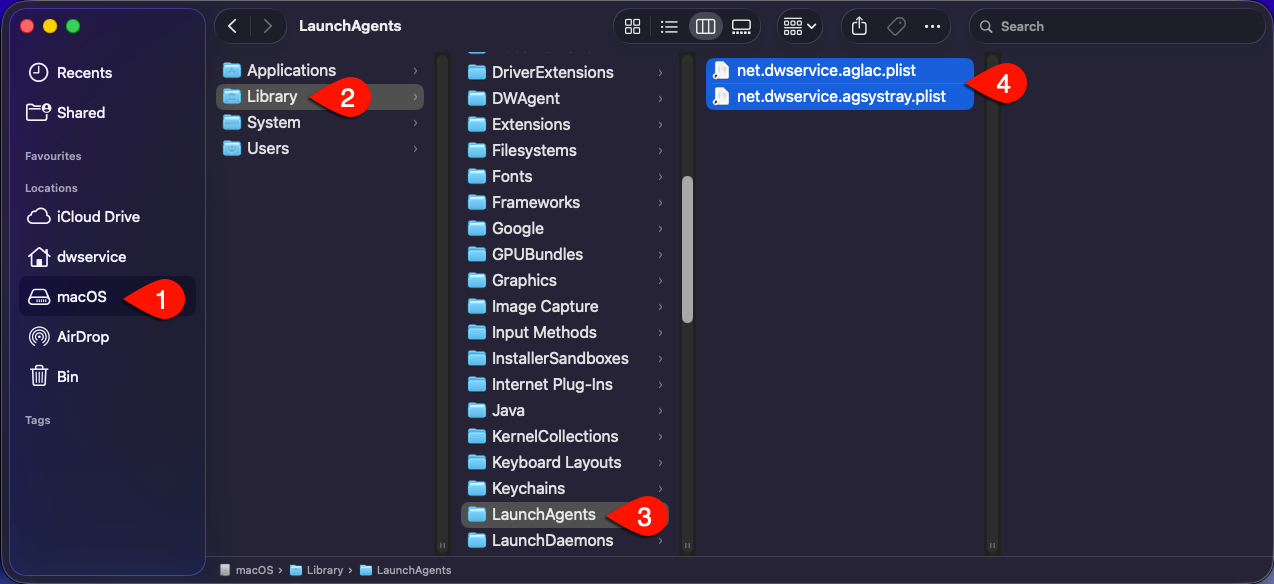This screenshot has width=1274, height=584.
Task: Click the Search field
Action: click(1117, 26)
